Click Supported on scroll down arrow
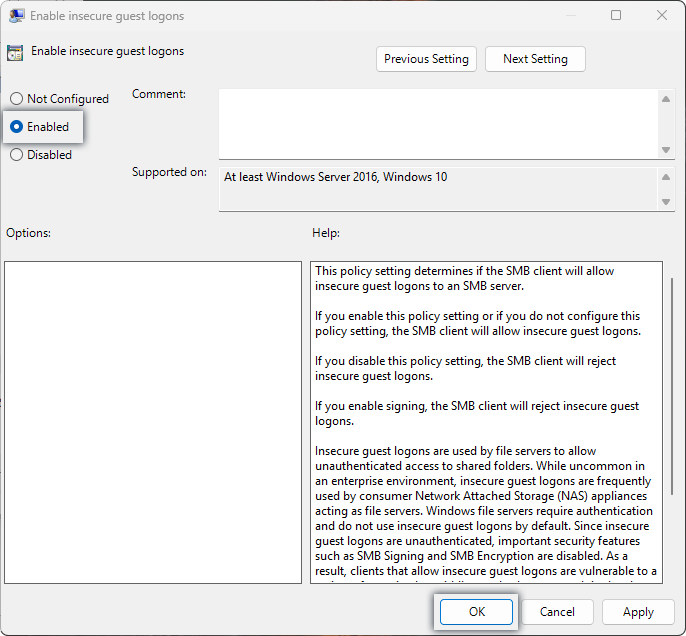 666,202
